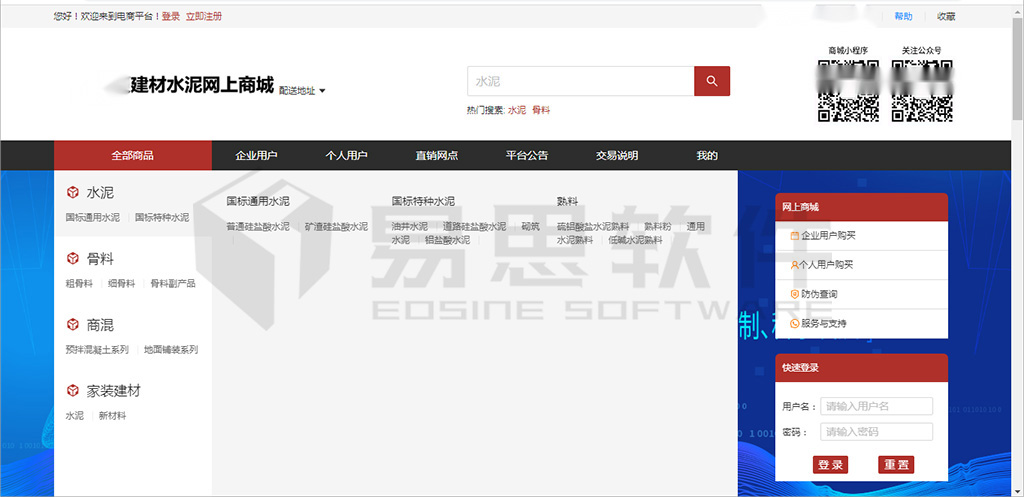Click the 普通硅酸盐水泥 subcategory link
This screenshot has height=497, width=1024.
coord(258,226)
